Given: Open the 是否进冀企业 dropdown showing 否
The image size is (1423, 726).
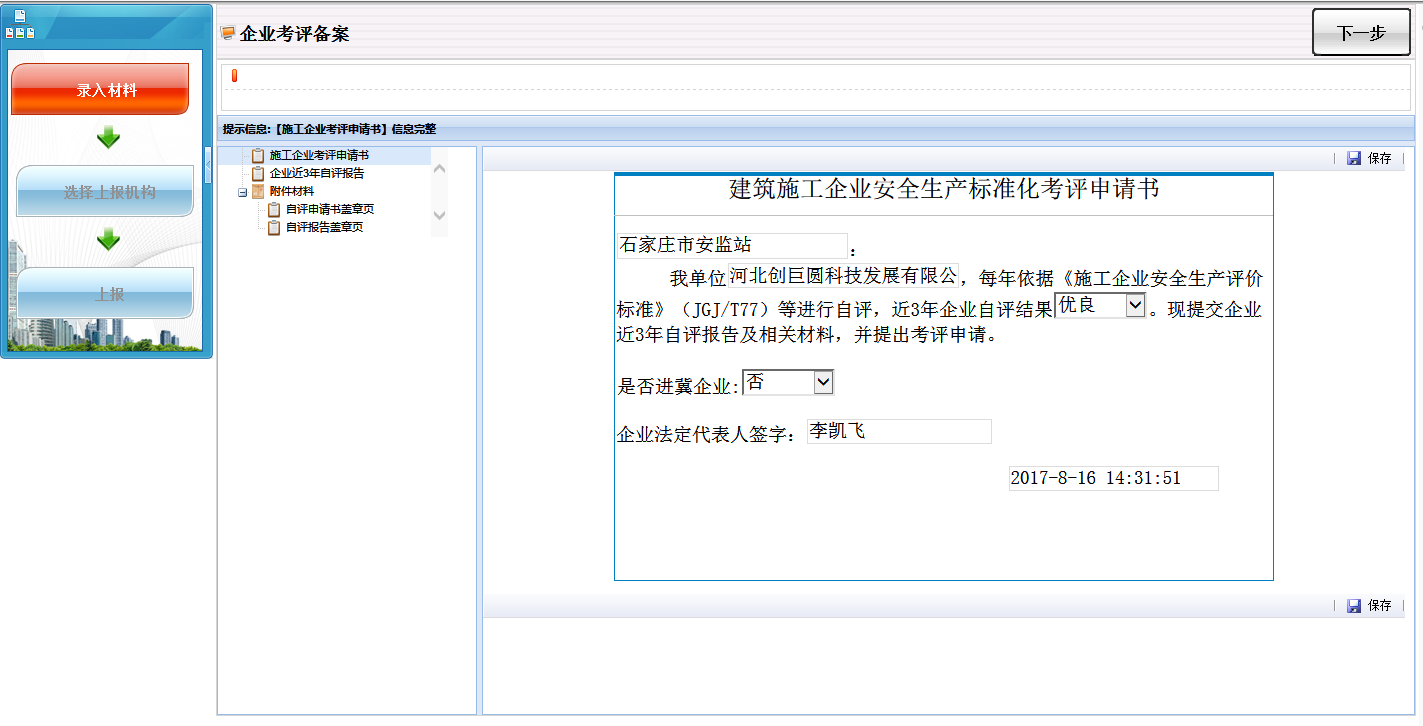Looking at the screenshot, I should pyautogui.click(x=788, y=382).
